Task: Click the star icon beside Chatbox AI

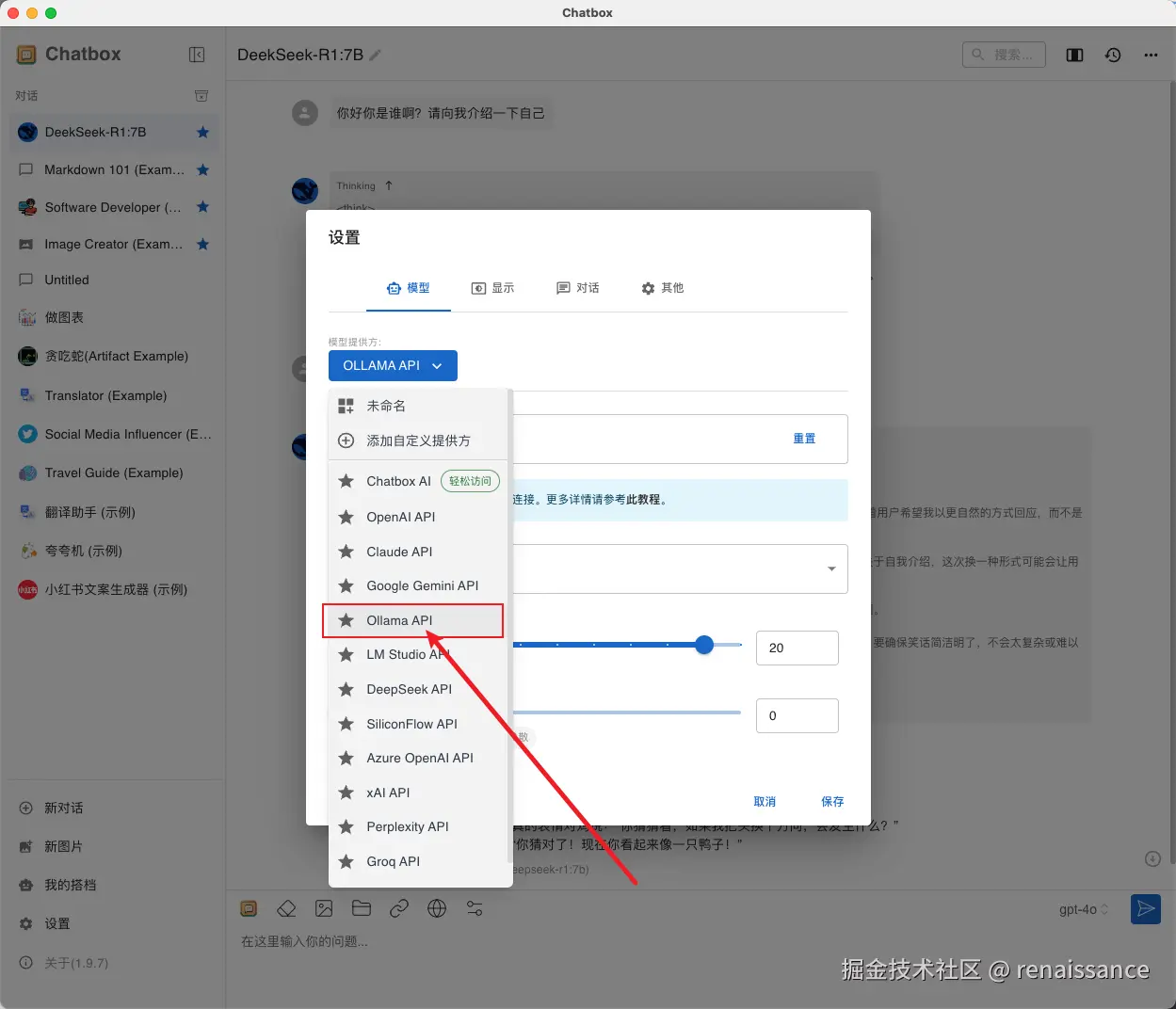Action: tap(346, 481)
